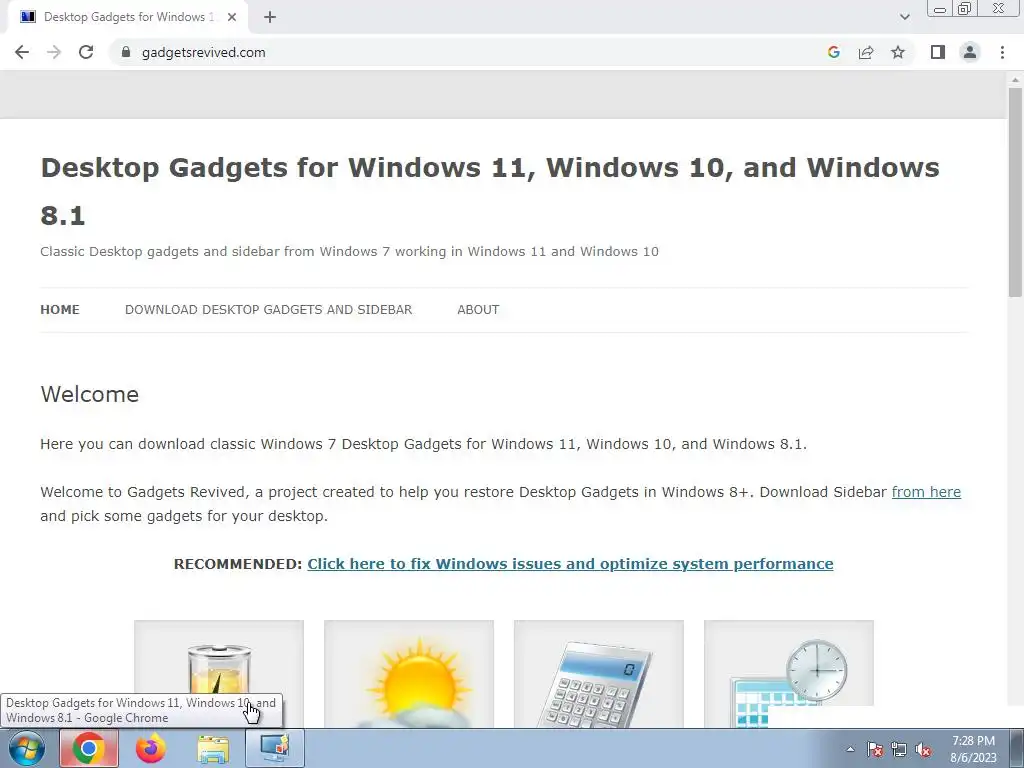Click the site title heading link
This screenshot has height=768, width=1024.
[490, 191]
